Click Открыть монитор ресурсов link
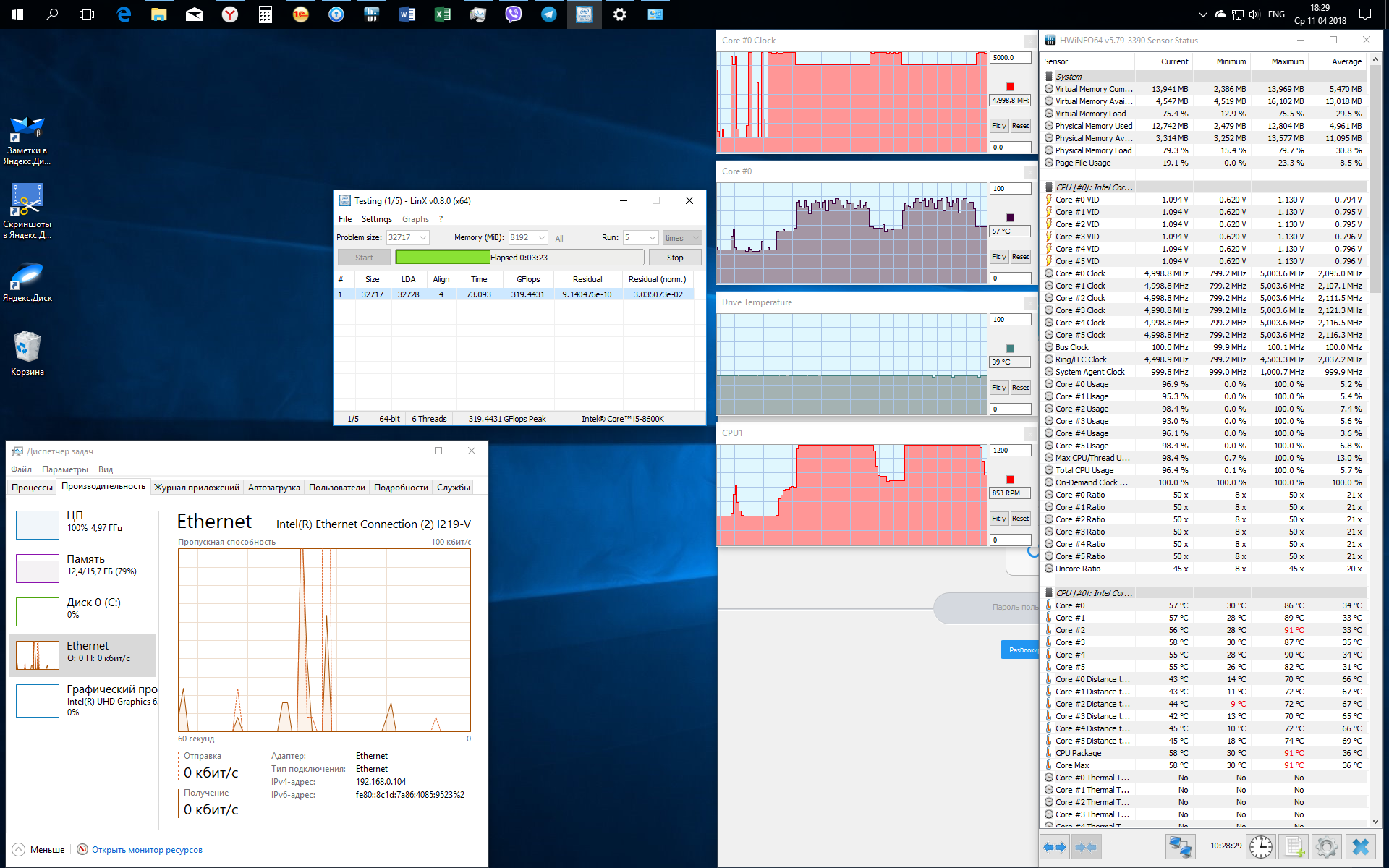This screenshot has height=868, width=1389. tap(147, 850)
